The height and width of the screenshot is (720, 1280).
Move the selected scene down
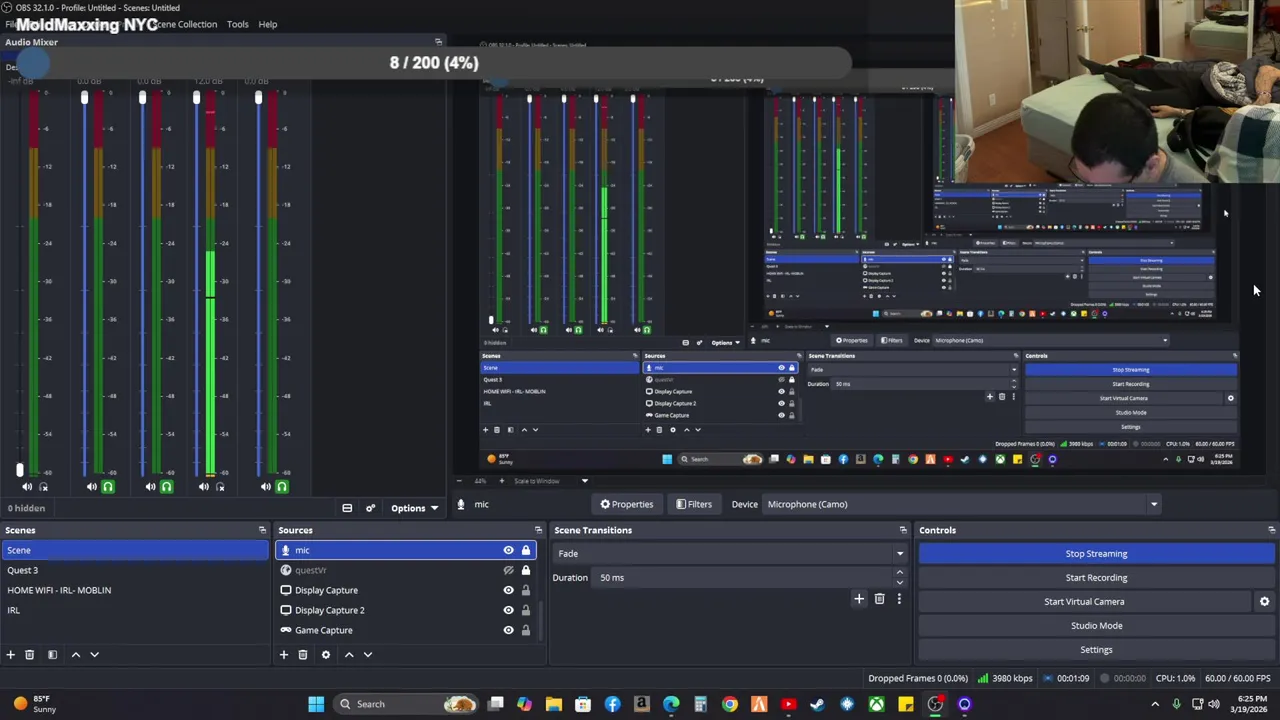coord(94,655)
